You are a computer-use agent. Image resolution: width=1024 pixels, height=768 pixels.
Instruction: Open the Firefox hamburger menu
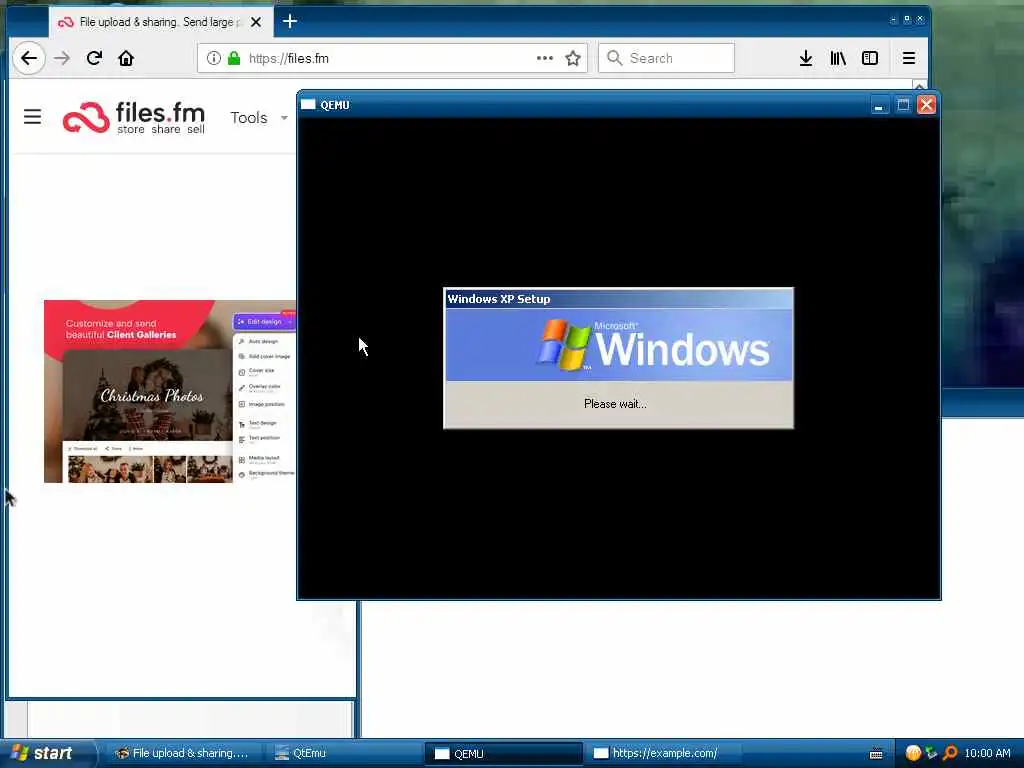tap(908, 58)
